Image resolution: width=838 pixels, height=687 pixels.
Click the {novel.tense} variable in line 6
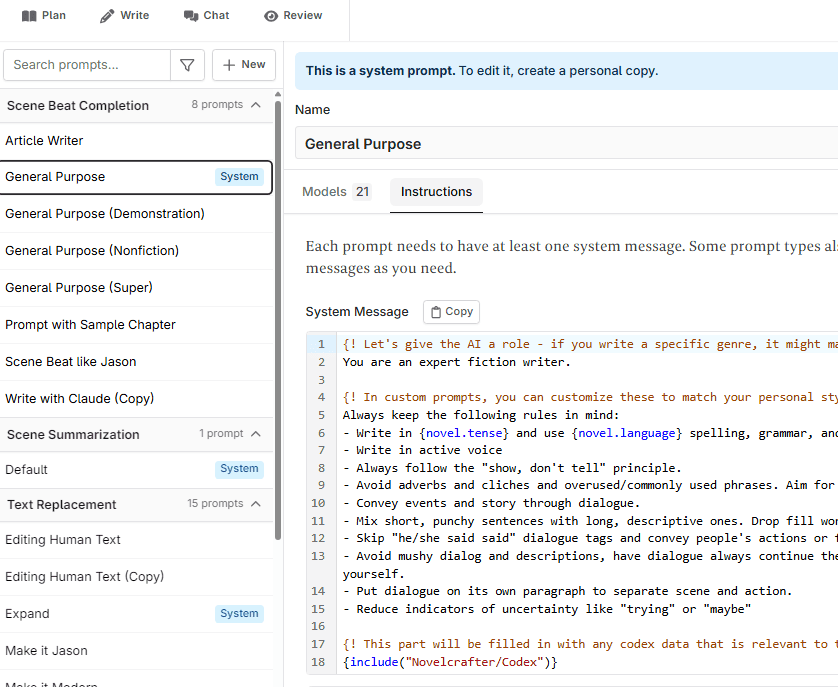[464, 433]
